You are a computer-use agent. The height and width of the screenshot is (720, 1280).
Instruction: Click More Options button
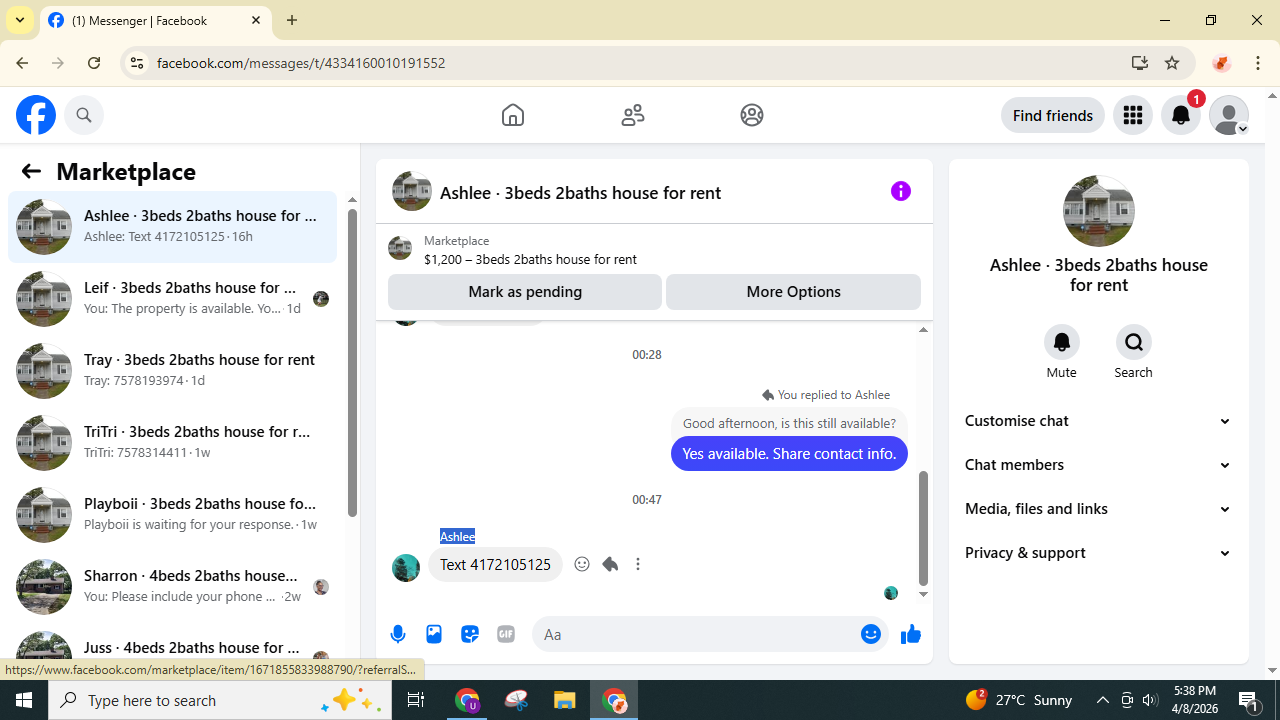793,292
